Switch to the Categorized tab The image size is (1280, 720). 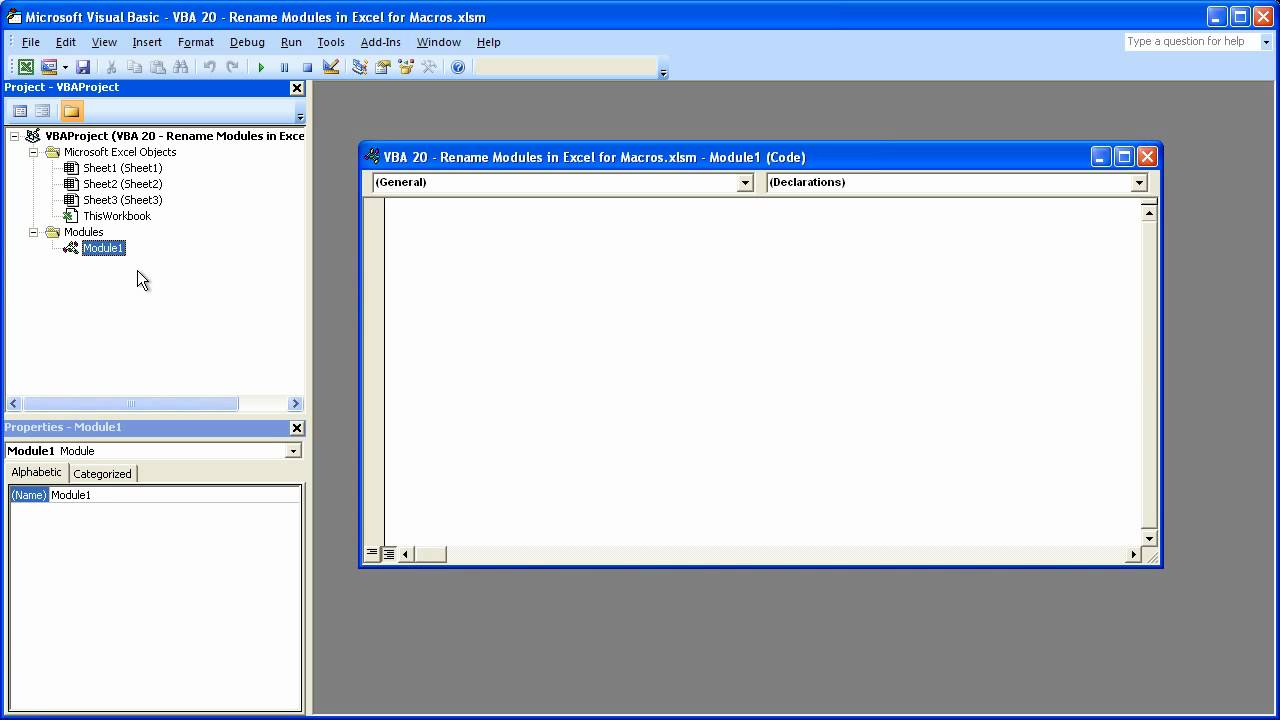[102, 474]
